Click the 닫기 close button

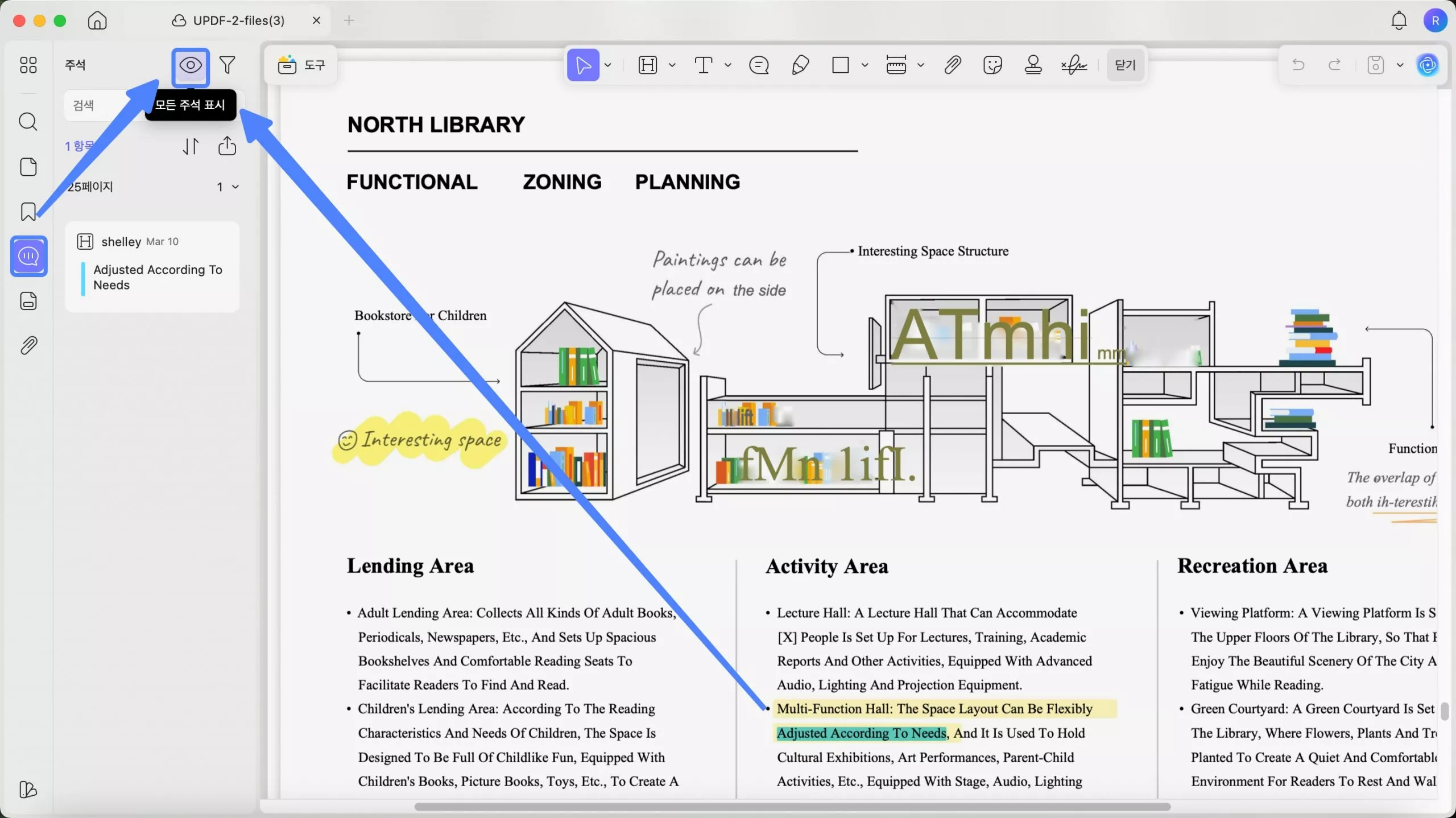point(1125,65)
